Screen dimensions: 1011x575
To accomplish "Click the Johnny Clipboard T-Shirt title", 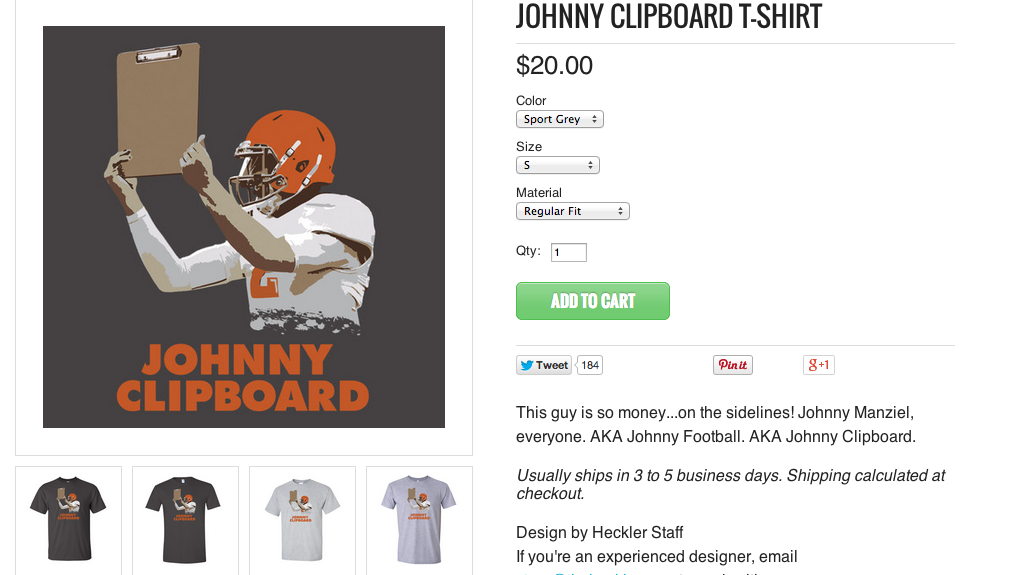I will 668,17.
